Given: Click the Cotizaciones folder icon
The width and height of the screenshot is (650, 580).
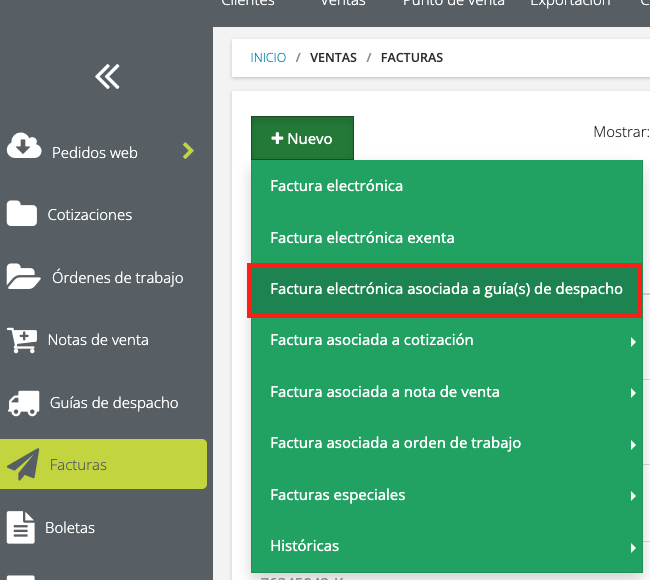Looking at the screenshot, I should pyautogui.click(x=22, y=214).
